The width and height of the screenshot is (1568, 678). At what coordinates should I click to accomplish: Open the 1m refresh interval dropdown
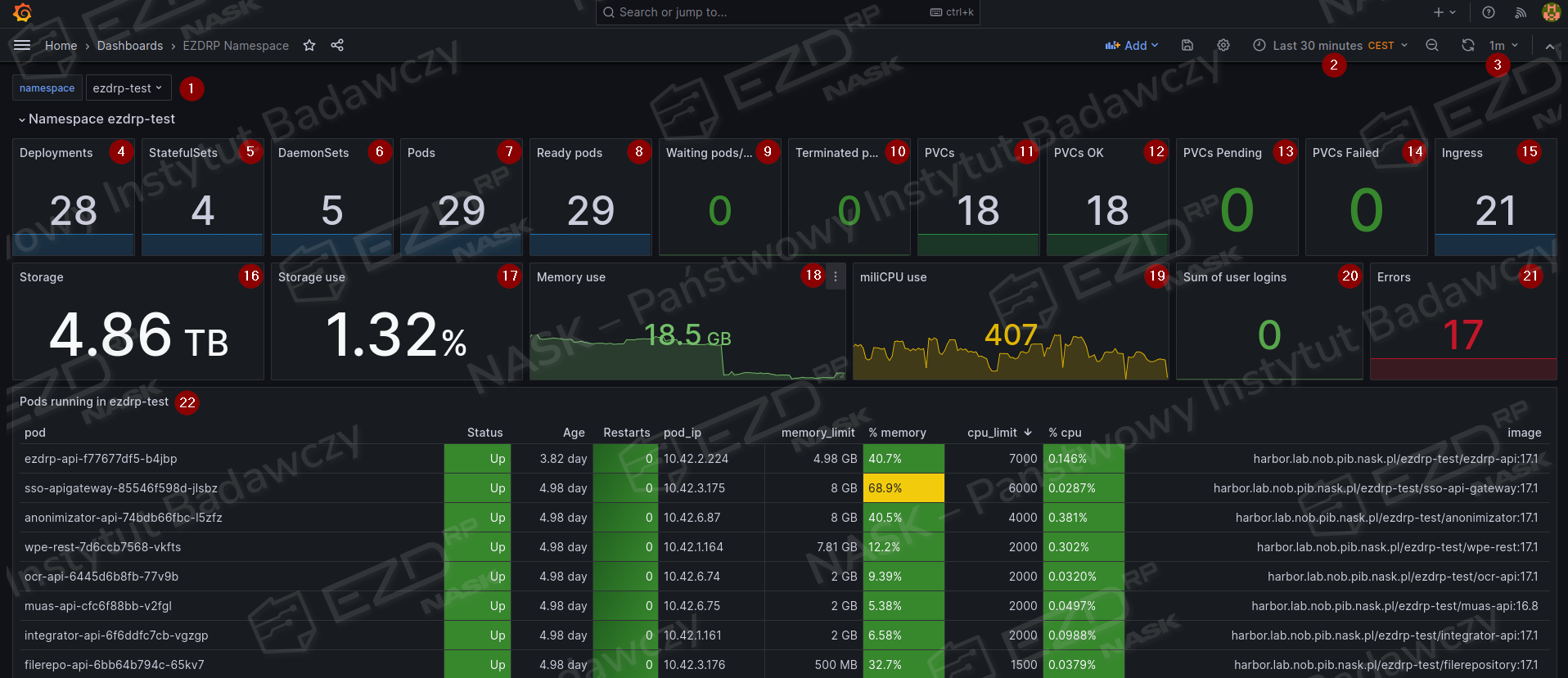click(1503, 46)
